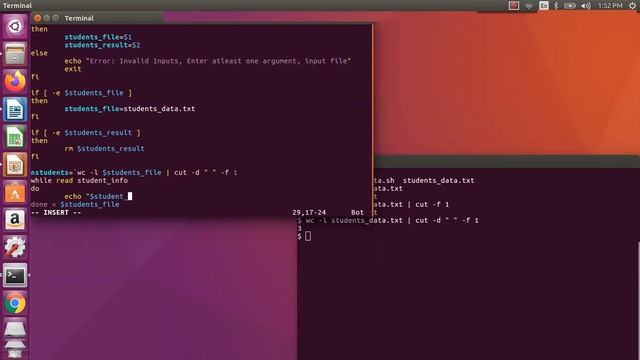Open the Files manager in the dock
640x360 pixels.
coord(15,53)
